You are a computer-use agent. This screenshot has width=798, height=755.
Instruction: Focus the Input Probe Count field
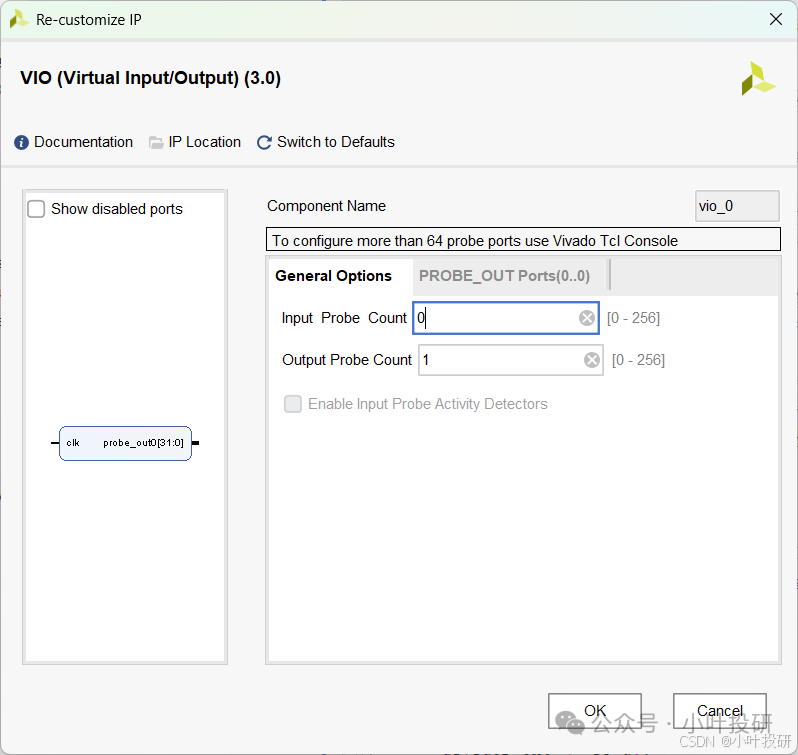coord(495,318)
